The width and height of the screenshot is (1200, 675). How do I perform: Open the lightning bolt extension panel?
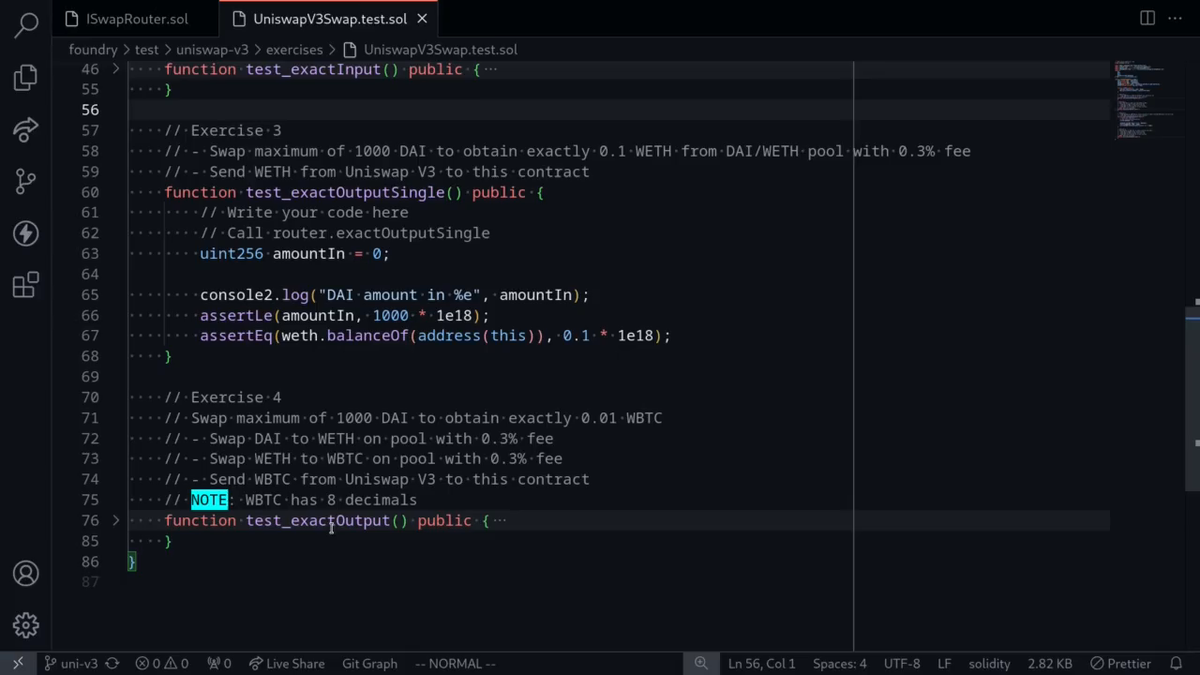coord(26,233)
